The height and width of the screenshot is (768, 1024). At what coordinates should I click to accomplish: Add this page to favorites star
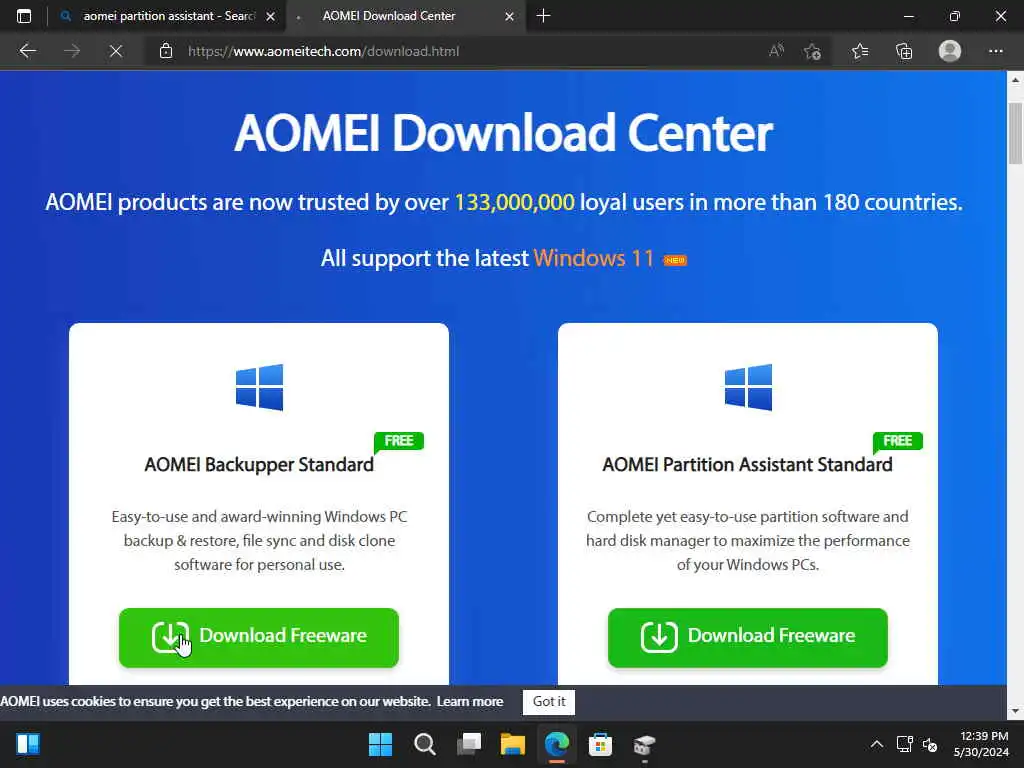point(812,51)
